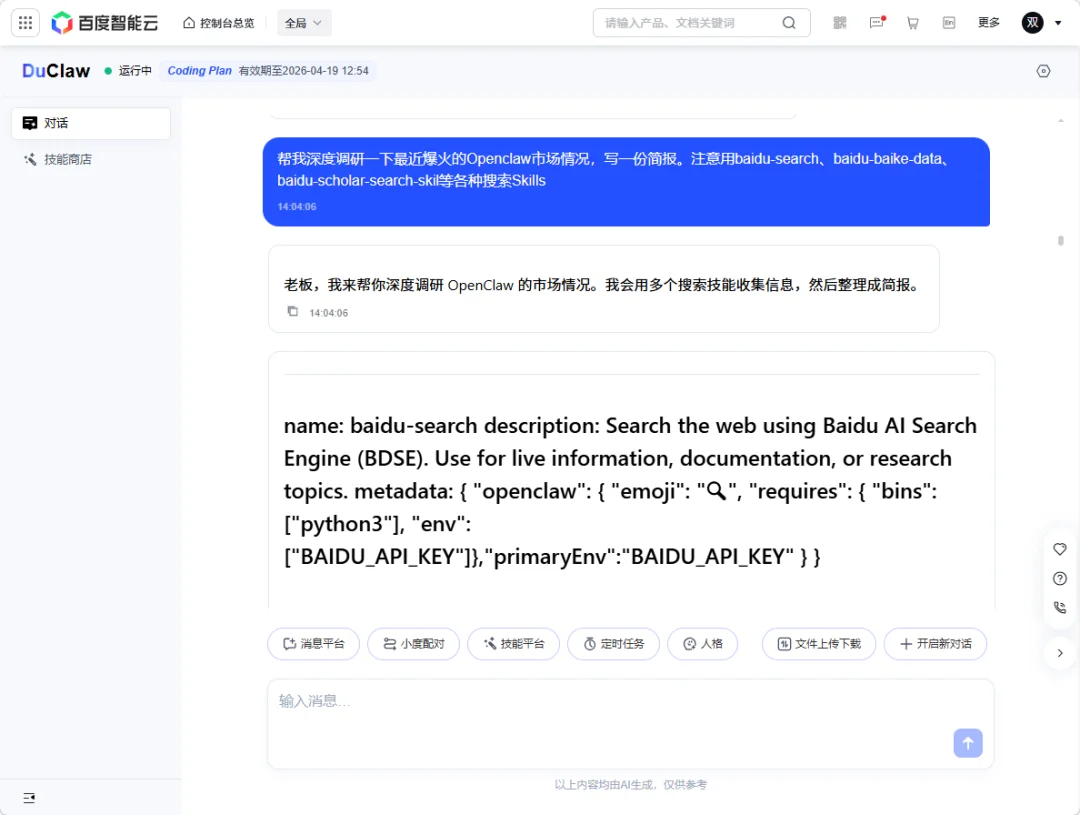
Task: Select the 对话 sidebar tab
Action: (91, 123)
